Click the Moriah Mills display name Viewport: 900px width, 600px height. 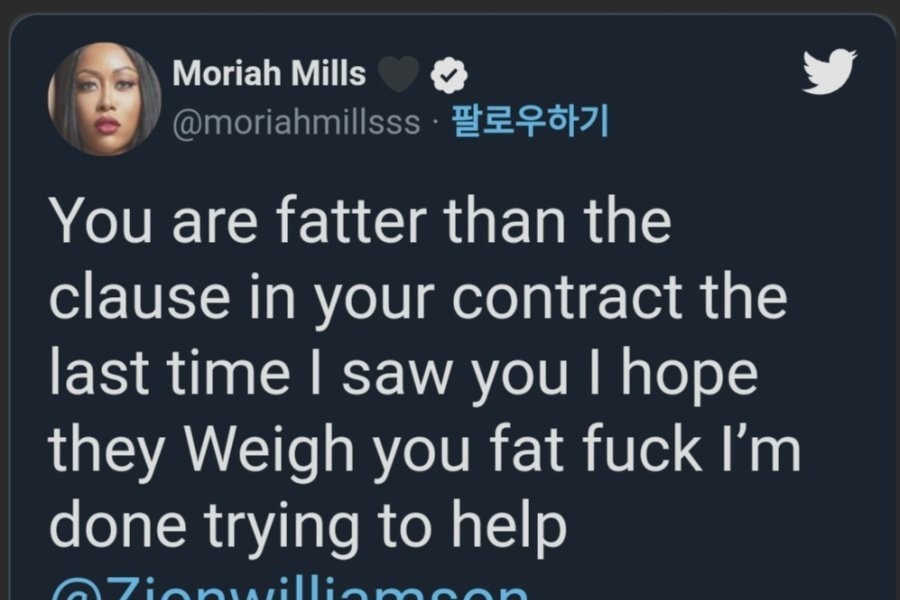pos(269,73)
